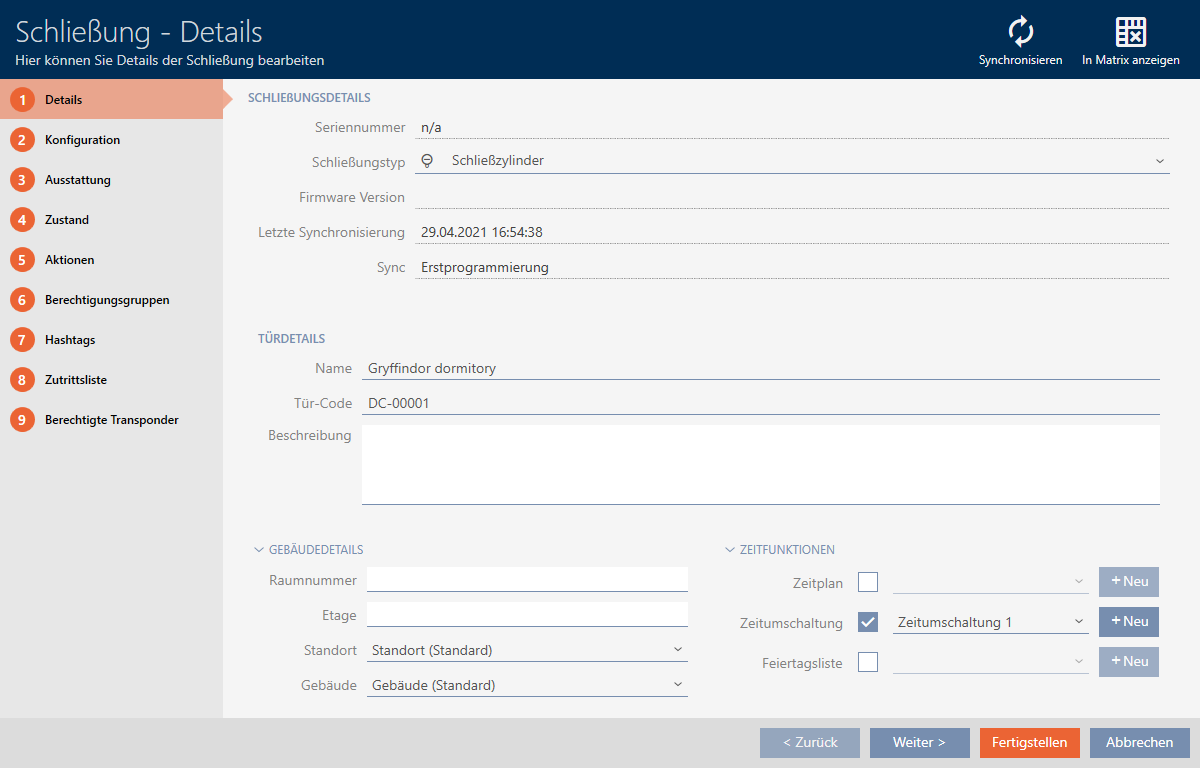Image resolution: width=1200 pixels, height=768 pixels.
Task: Click the number 2 Konfiguration step icon
Action: pos(22,140)
